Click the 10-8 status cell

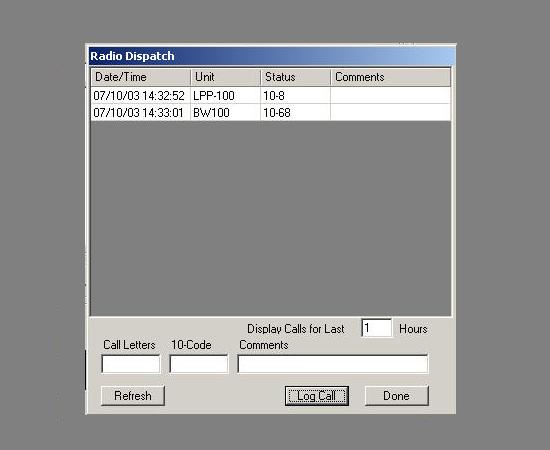pos(295,95)
